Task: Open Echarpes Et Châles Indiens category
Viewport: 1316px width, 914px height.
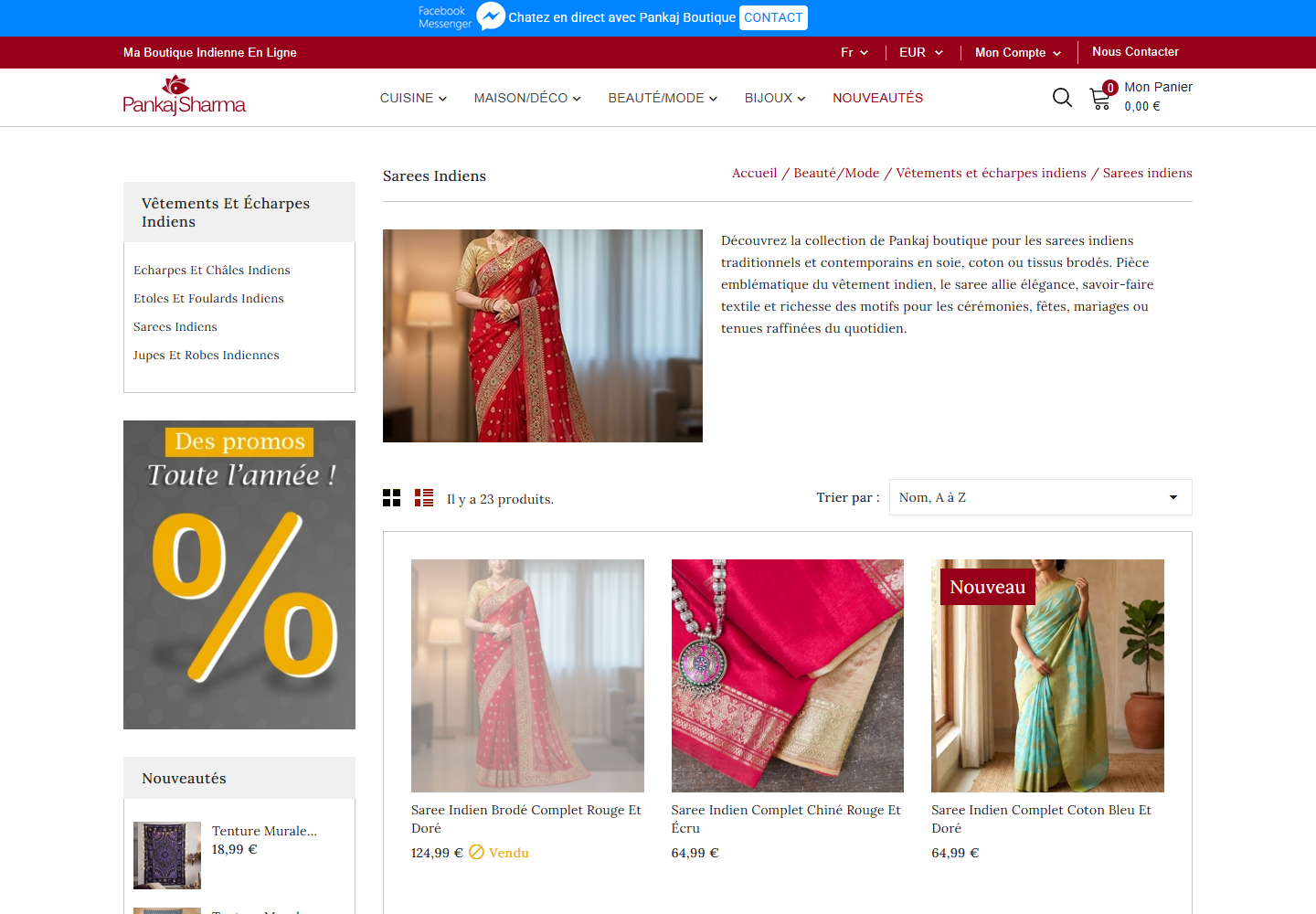Action: tap(212, 270)
